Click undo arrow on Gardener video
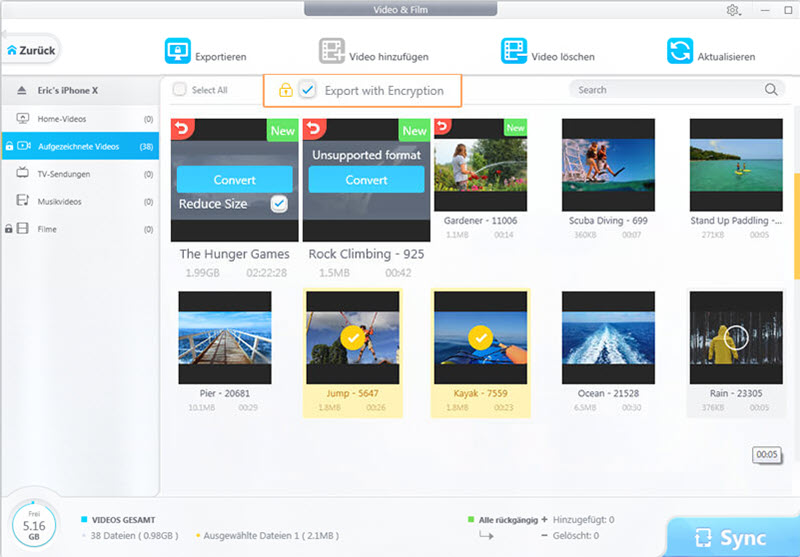Screen dimensions: 800x557 (x=443, y=127)
